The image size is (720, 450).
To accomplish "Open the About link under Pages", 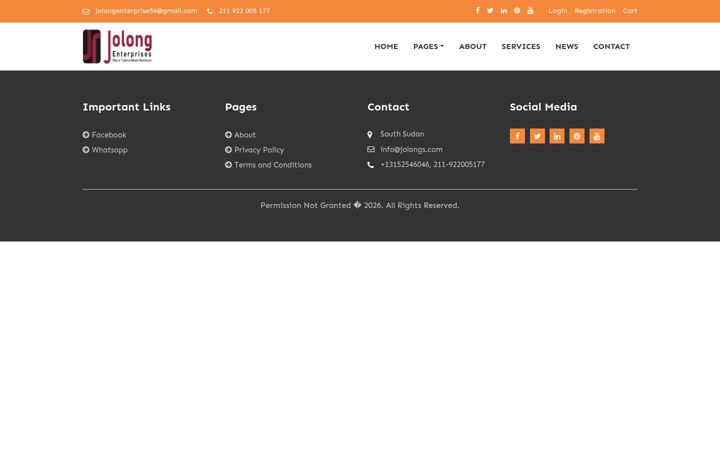I will [245, 135].
